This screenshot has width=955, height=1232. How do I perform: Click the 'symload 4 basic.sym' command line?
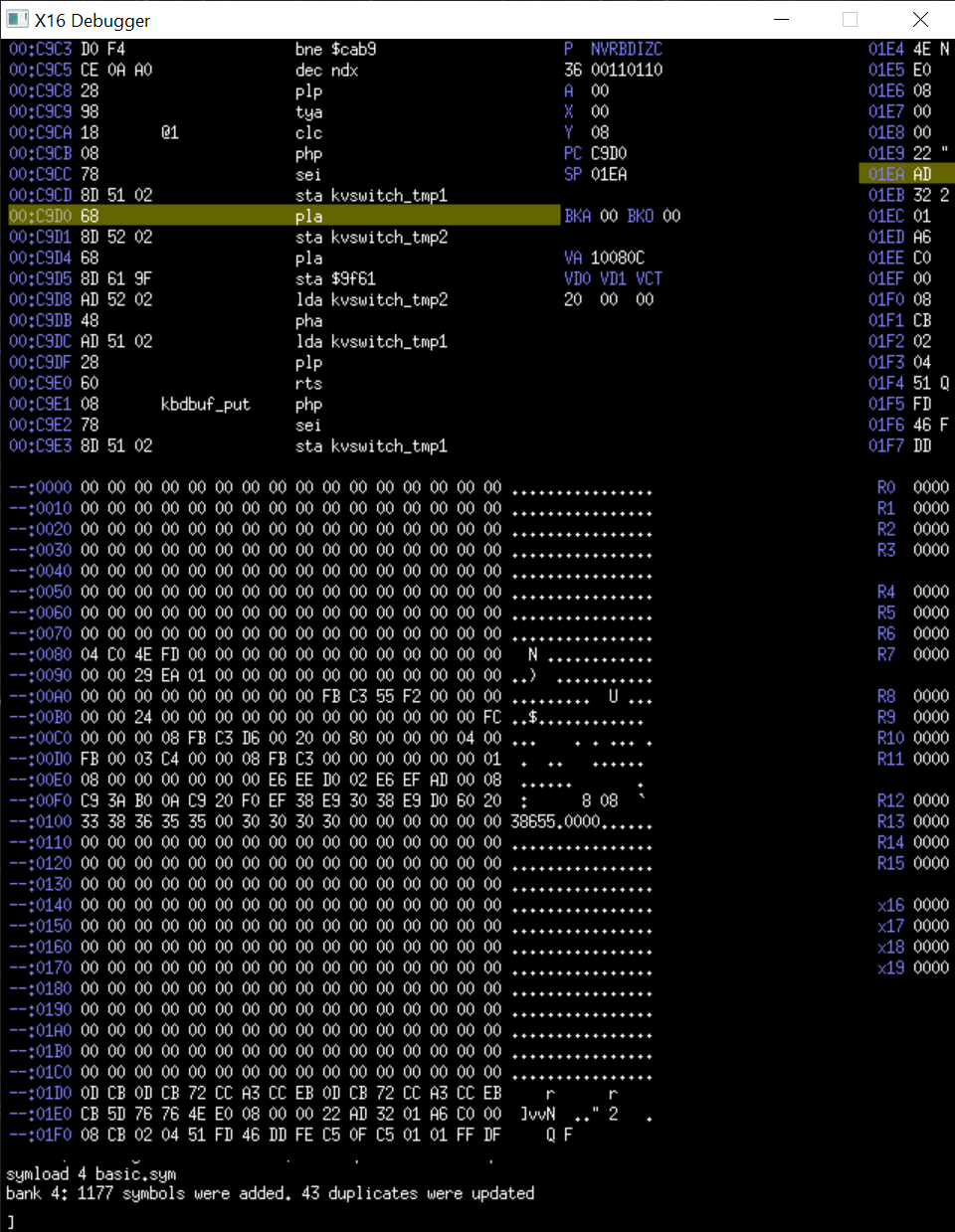point(92,1173)
